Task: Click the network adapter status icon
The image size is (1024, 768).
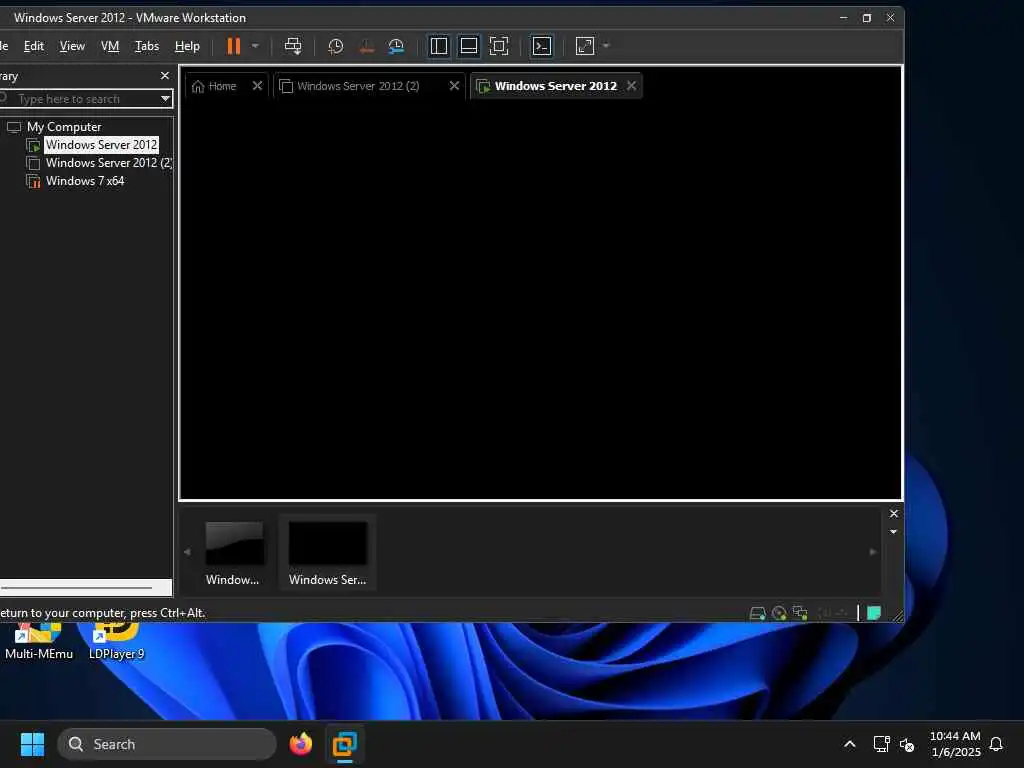Action: [x=800, y=613]
